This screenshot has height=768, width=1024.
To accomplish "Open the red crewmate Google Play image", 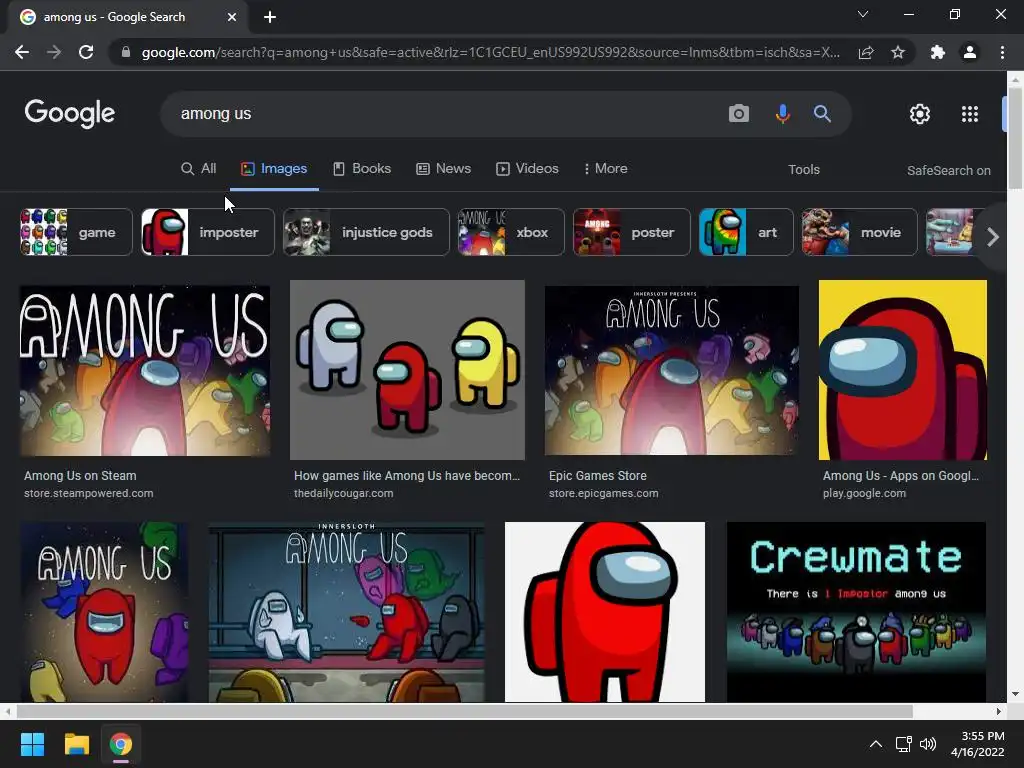I will click(903, 370).
